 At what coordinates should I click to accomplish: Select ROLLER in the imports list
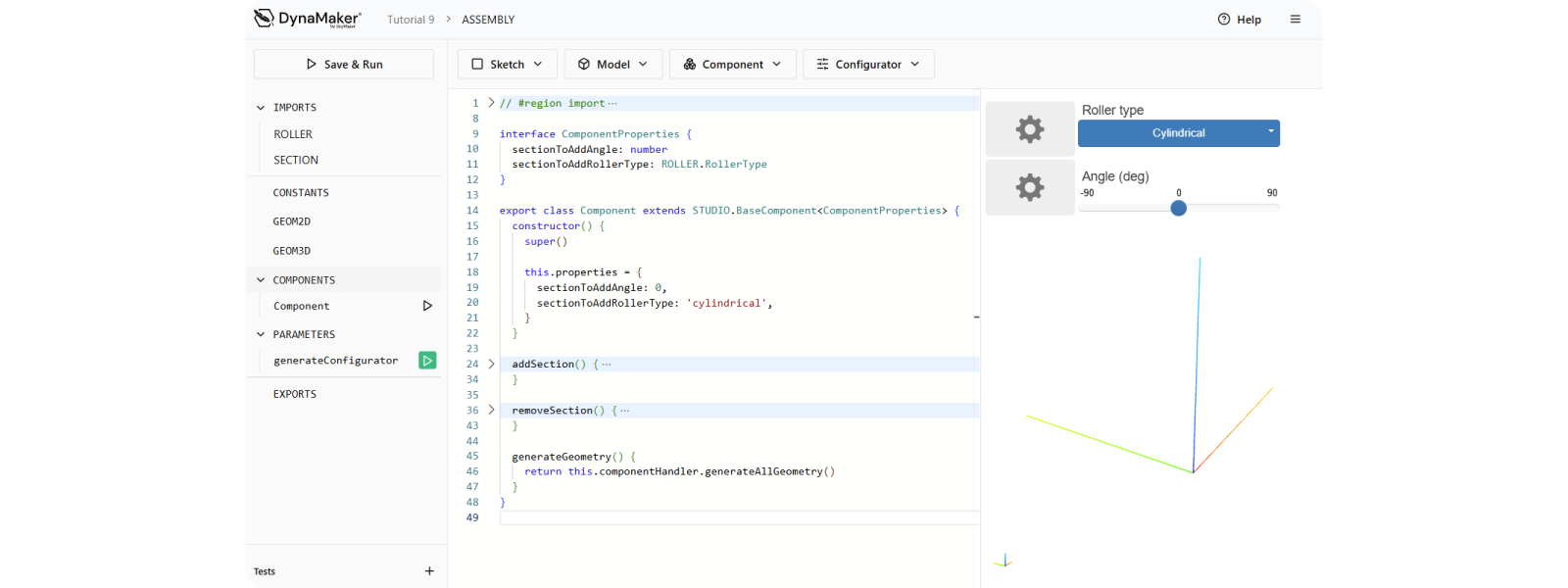(x=293, y=134)
